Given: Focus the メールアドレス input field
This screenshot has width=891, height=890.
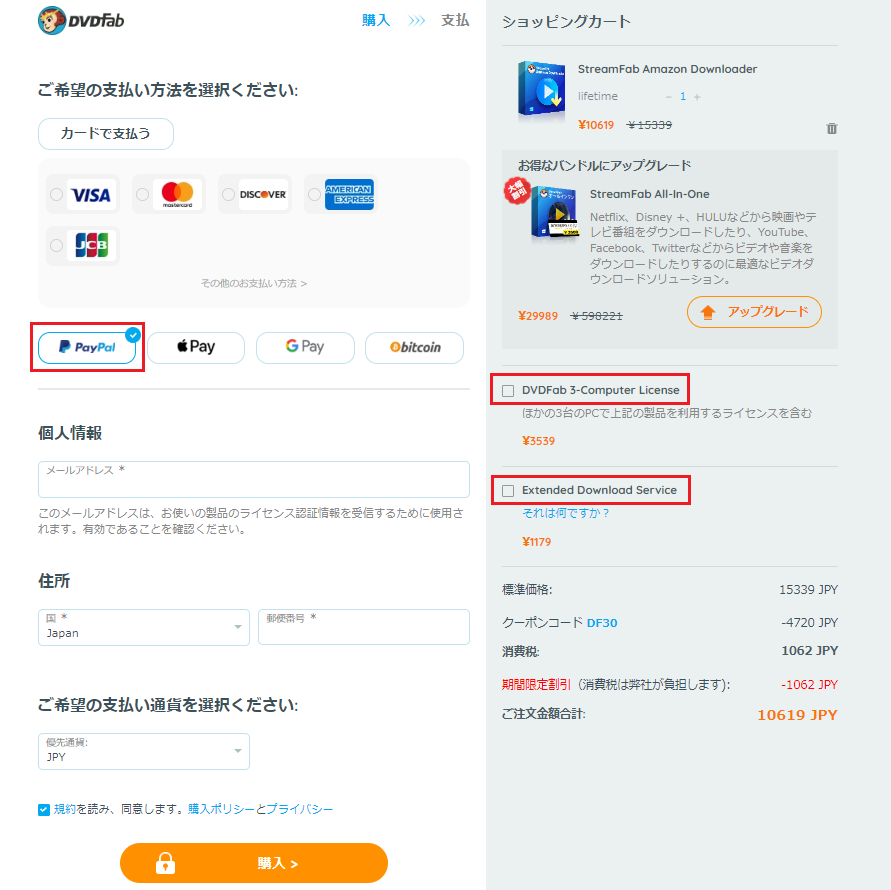Looking at the screenshot, I should pos(253,479).
